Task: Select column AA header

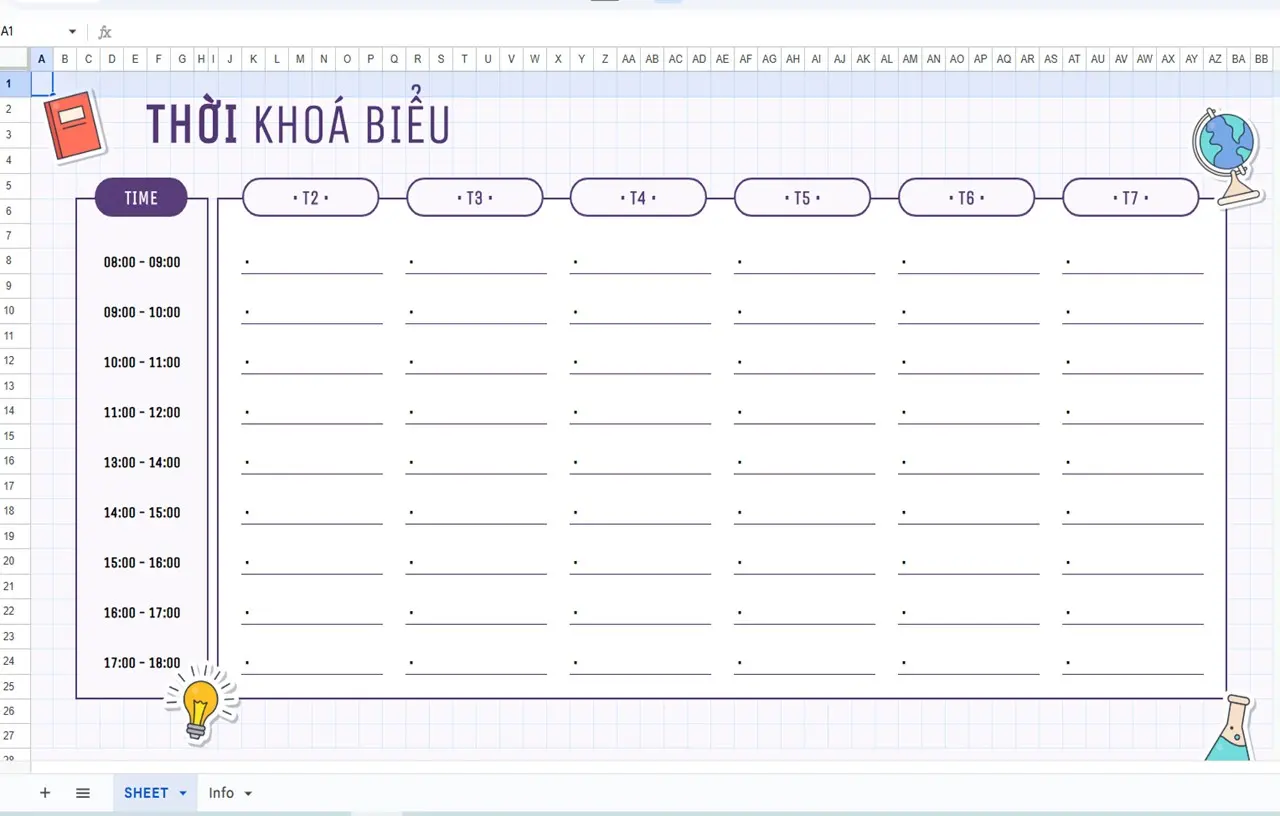Action: coord(629,59)
